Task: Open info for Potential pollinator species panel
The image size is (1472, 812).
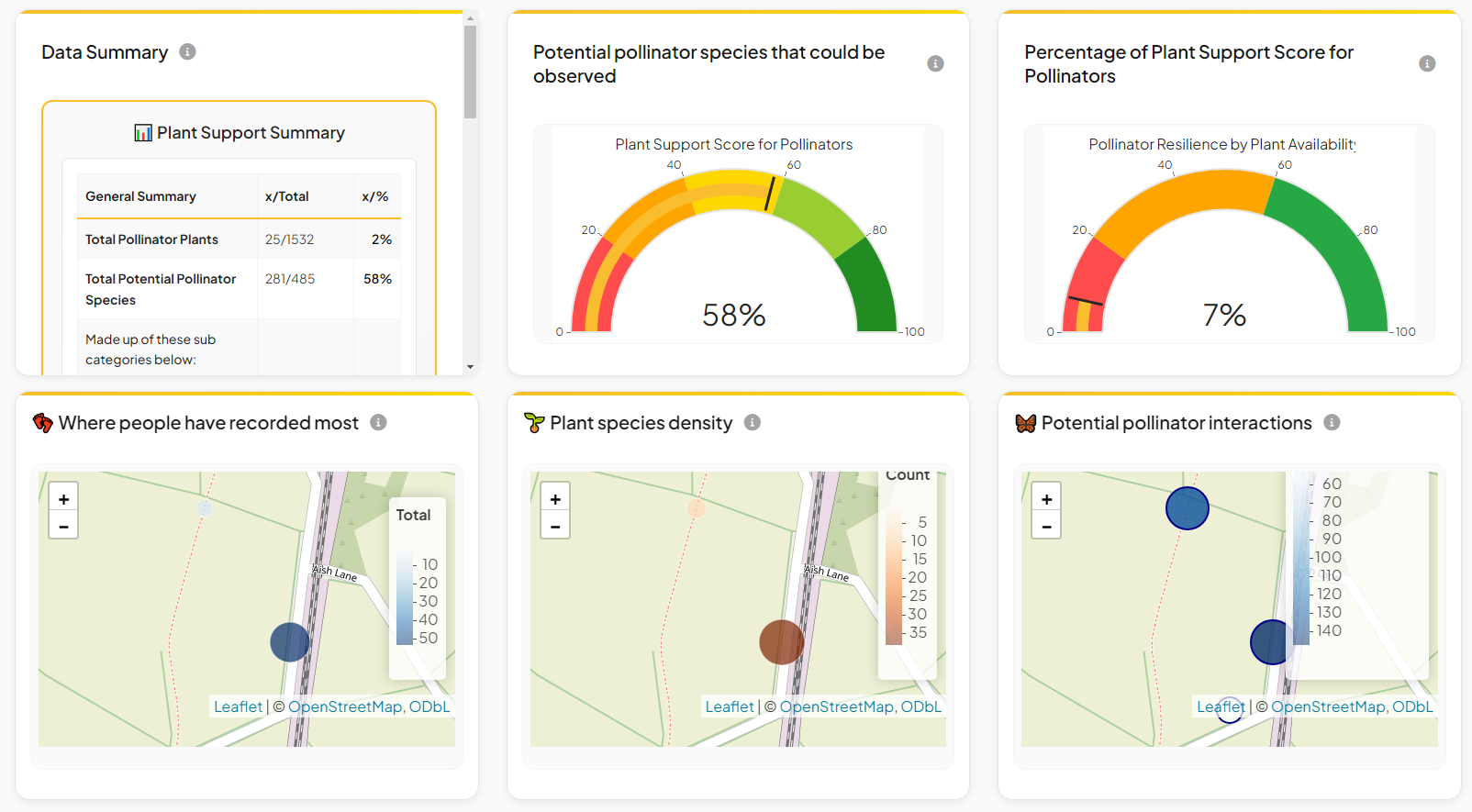Action: coord(935,63)
